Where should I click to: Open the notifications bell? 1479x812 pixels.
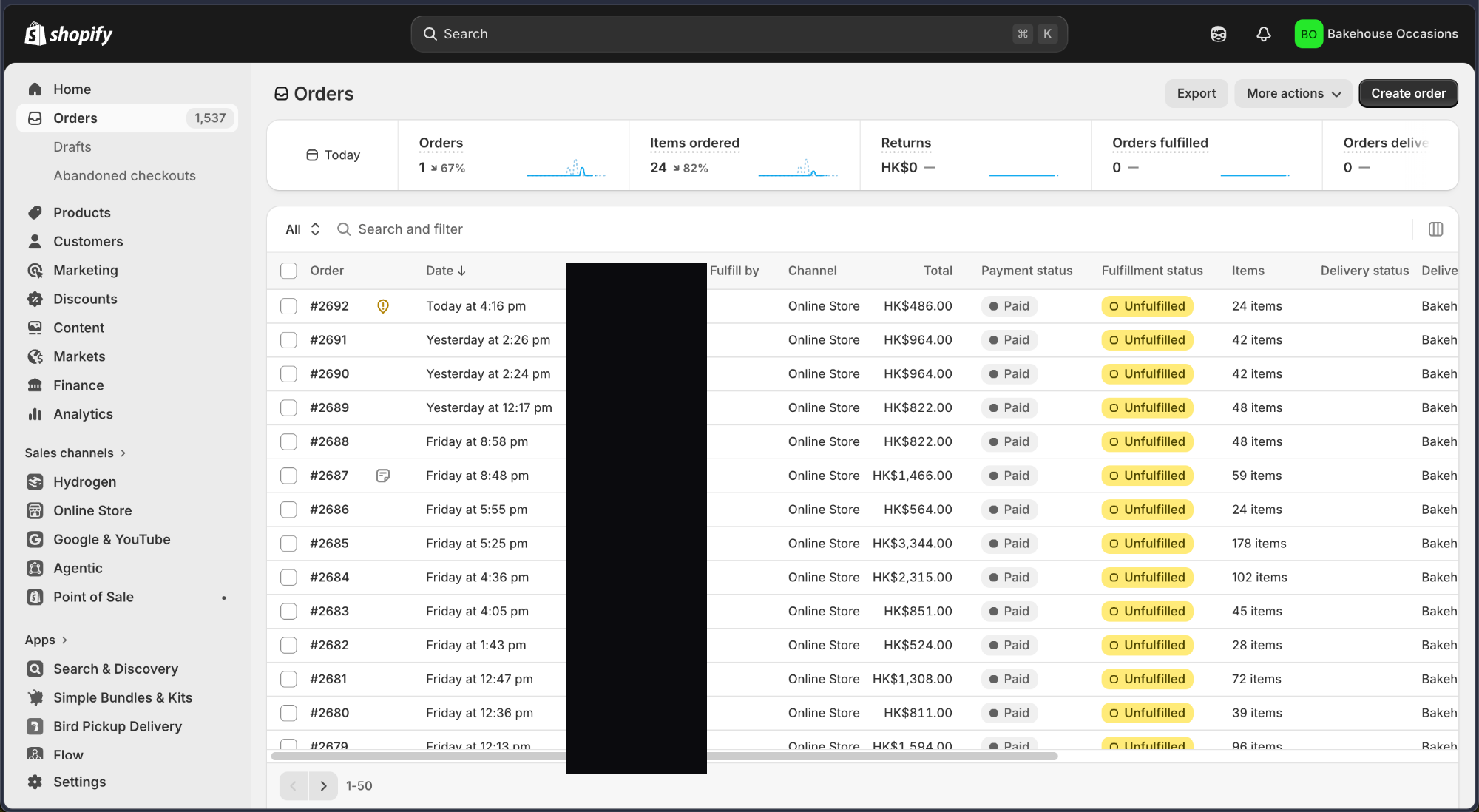(x=1264, y=34)
